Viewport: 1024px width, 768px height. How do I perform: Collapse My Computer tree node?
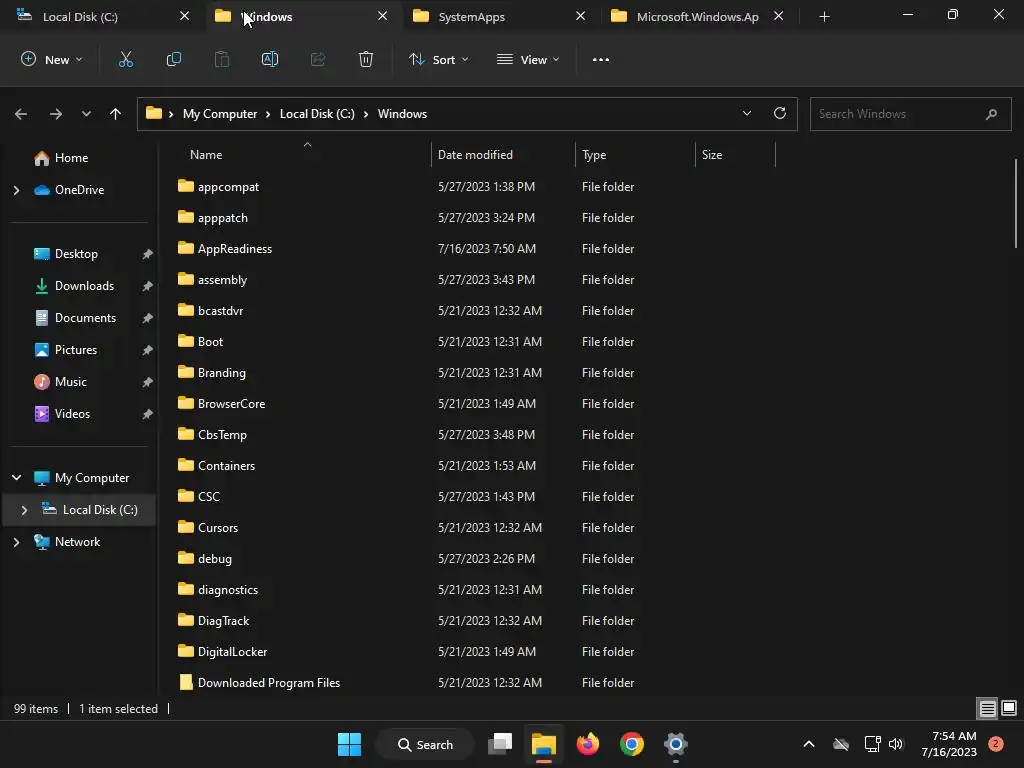(17, 478)
